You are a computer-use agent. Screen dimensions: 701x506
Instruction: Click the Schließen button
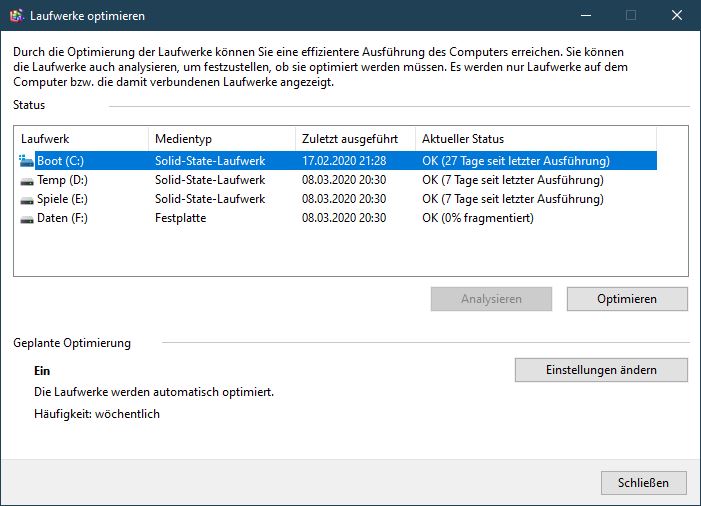pyautogui.click(x=643, y=483)
